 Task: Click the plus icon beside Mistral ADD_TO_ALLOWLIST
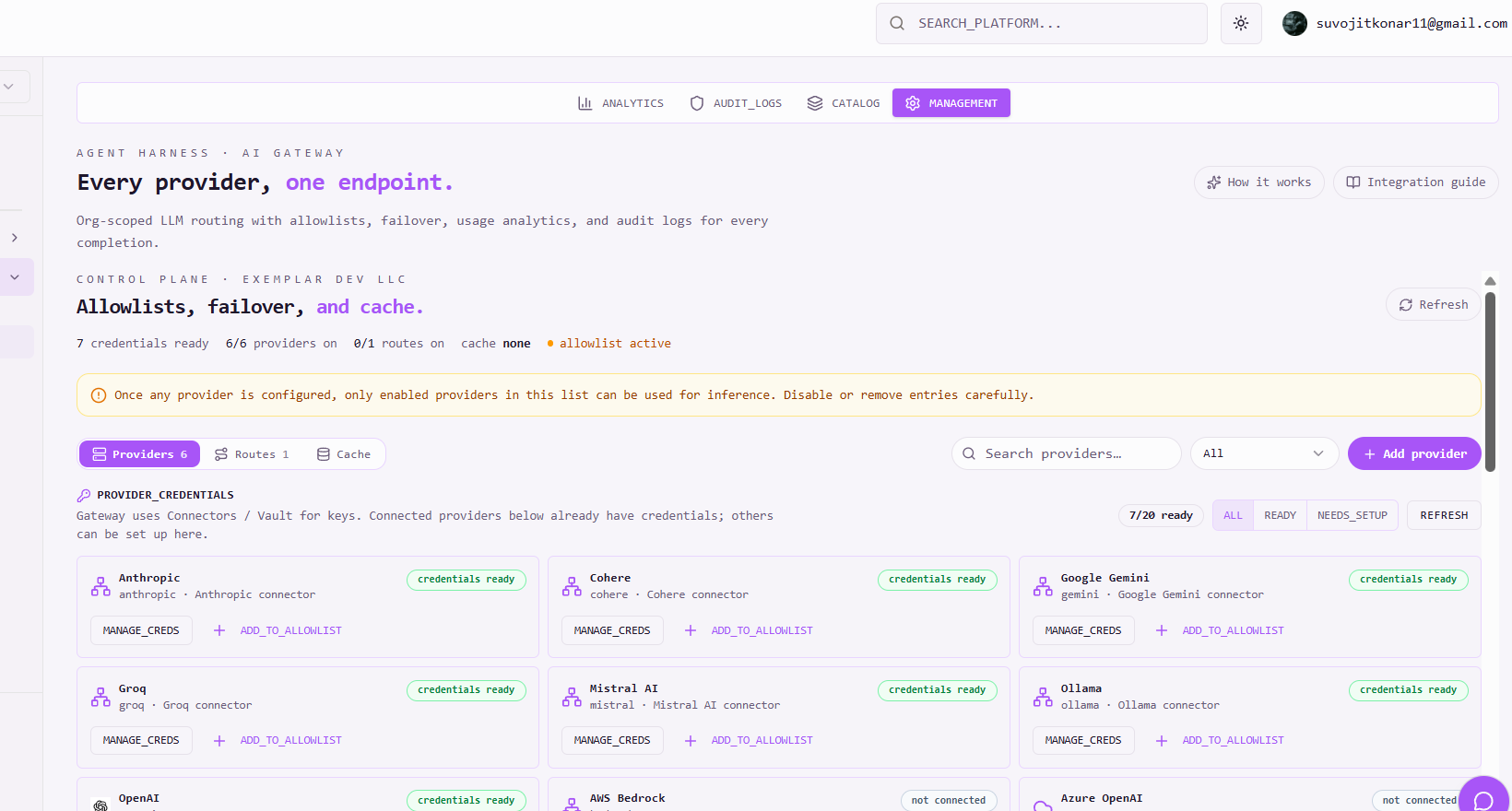coord(691,741)
